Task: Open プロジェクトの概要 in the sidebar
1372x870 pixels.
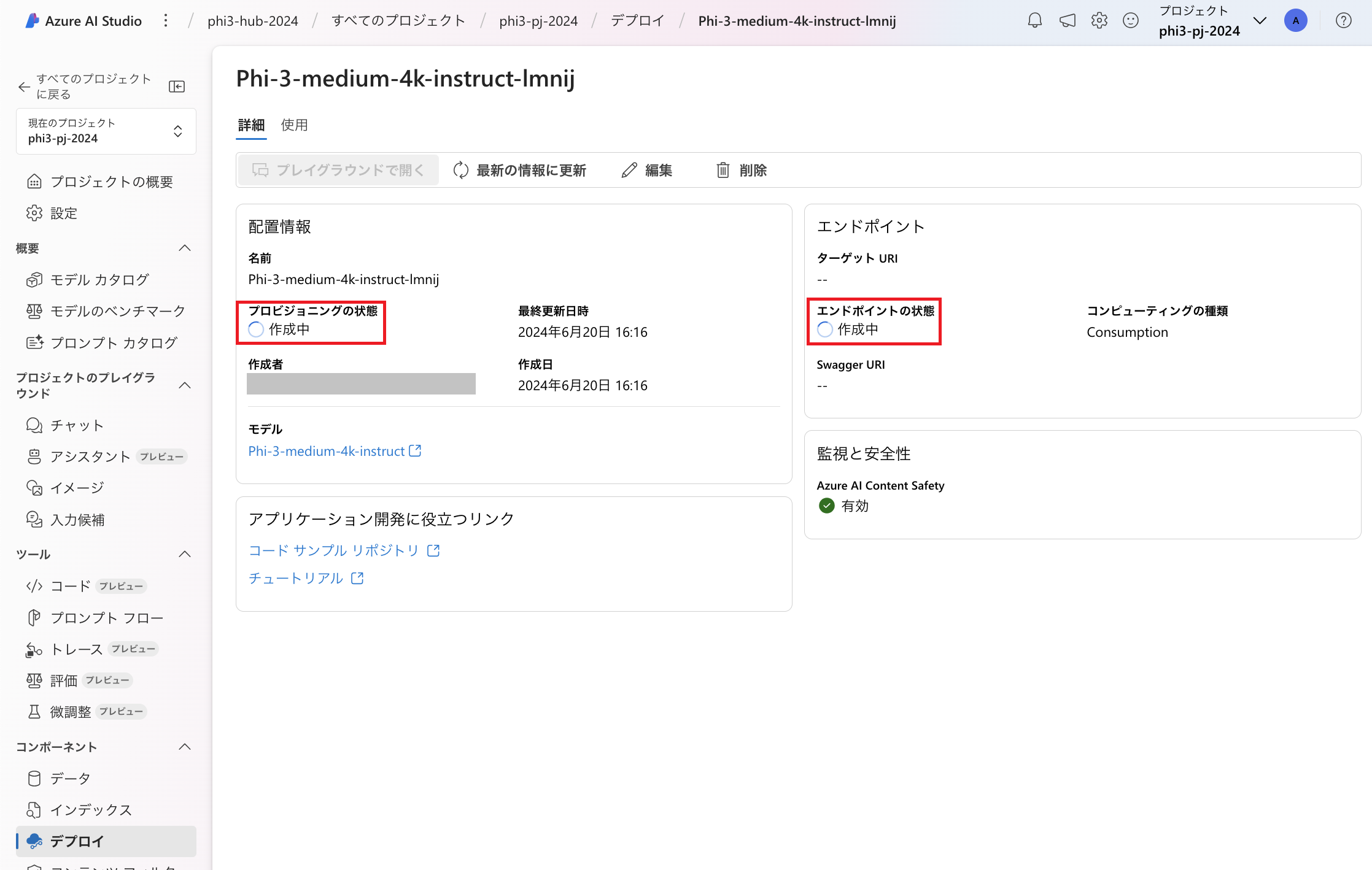Action: click(x=106, y=182)
